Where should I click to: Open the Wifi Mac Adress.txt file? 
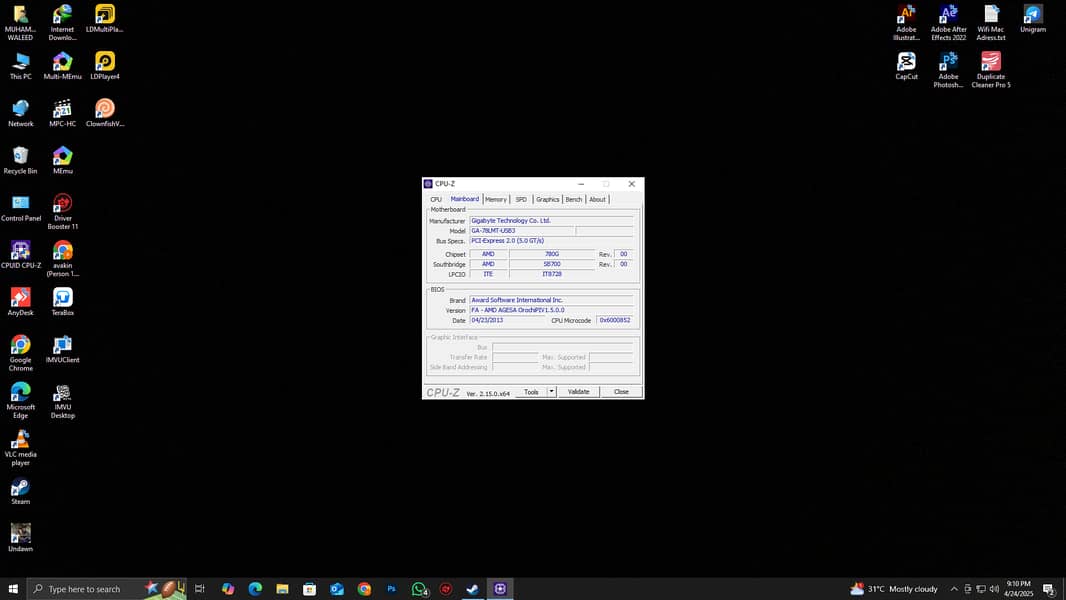[991, 23]
